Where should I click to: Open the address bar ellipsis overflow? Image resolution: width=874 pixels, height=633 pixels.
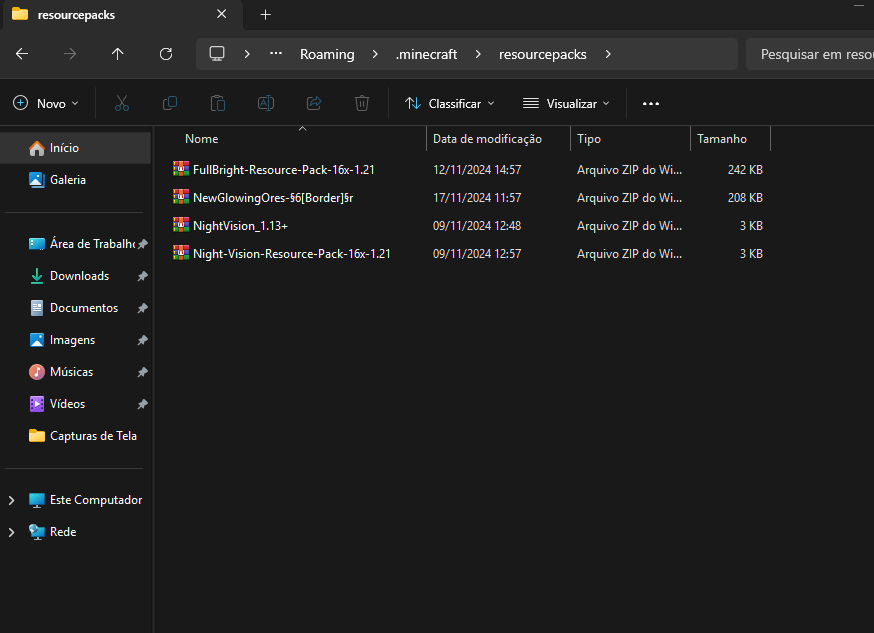pyautogui.click(x=276, y=54)
